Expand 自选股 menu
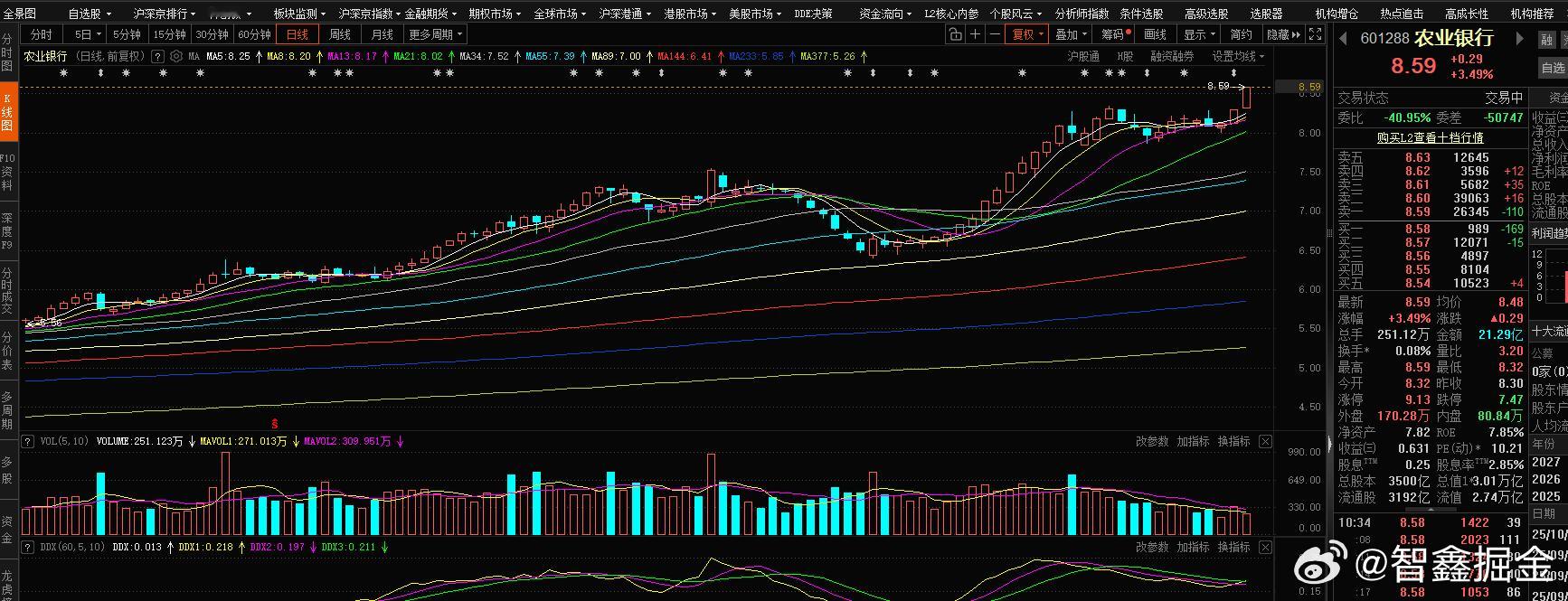Image resolution: width=1568 pixels, height=601 pixels. [x=90, y=14]
